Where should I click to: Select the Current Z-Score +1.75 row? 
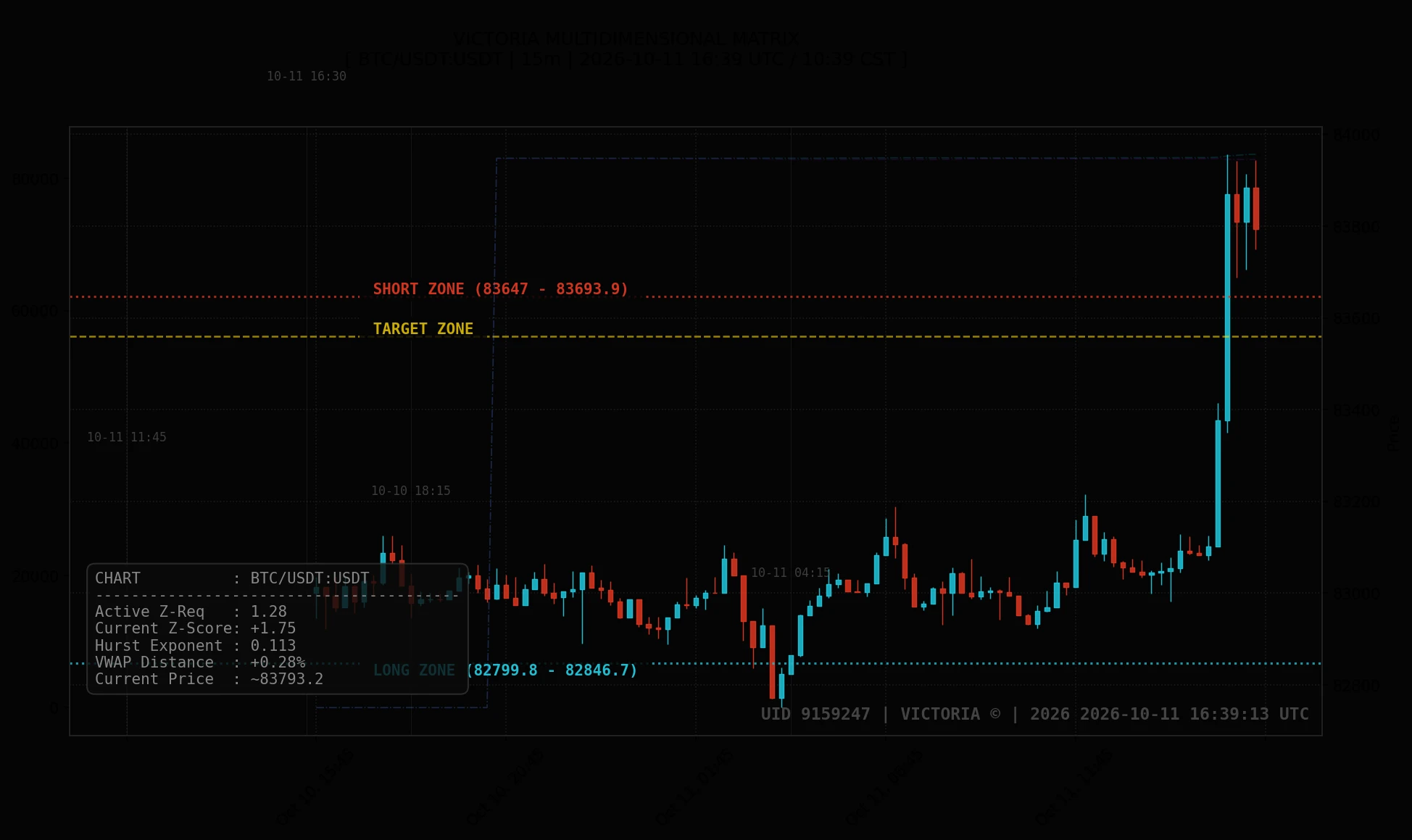196,628
